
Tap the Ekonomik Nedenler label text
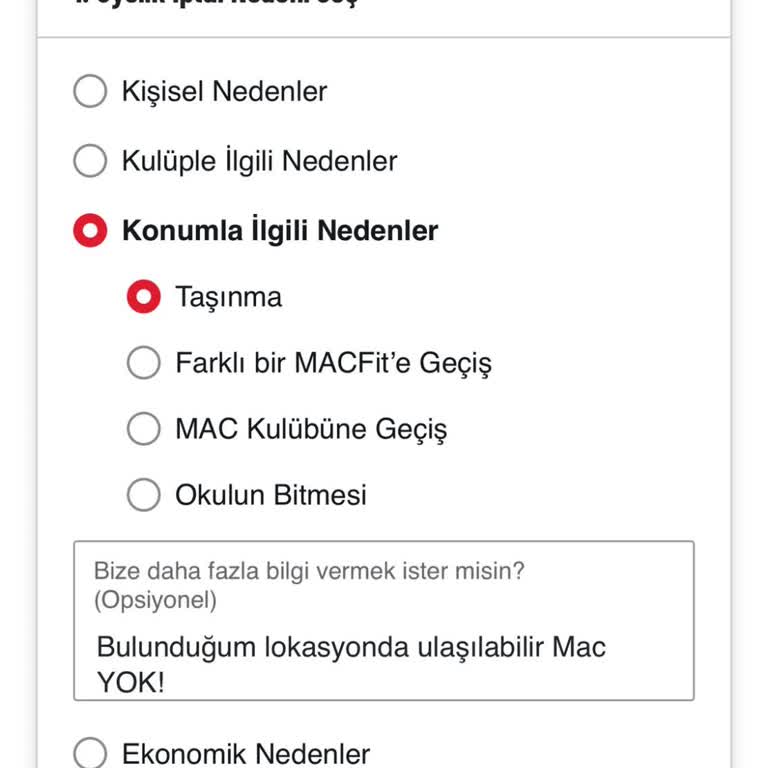(x=246, y=753)
